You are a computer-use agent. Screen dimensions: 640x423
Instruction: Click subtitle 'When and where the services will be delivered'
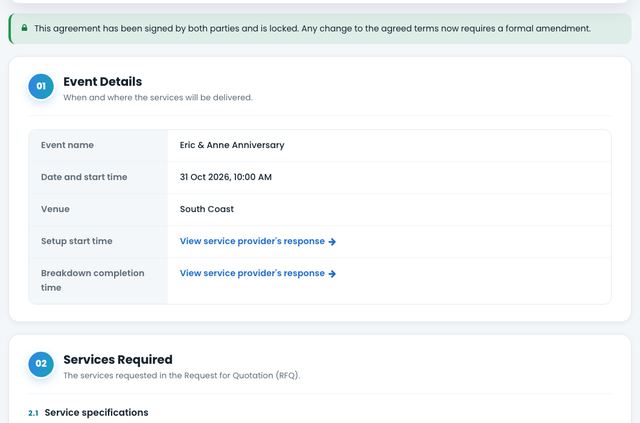(x=158, y=98)
